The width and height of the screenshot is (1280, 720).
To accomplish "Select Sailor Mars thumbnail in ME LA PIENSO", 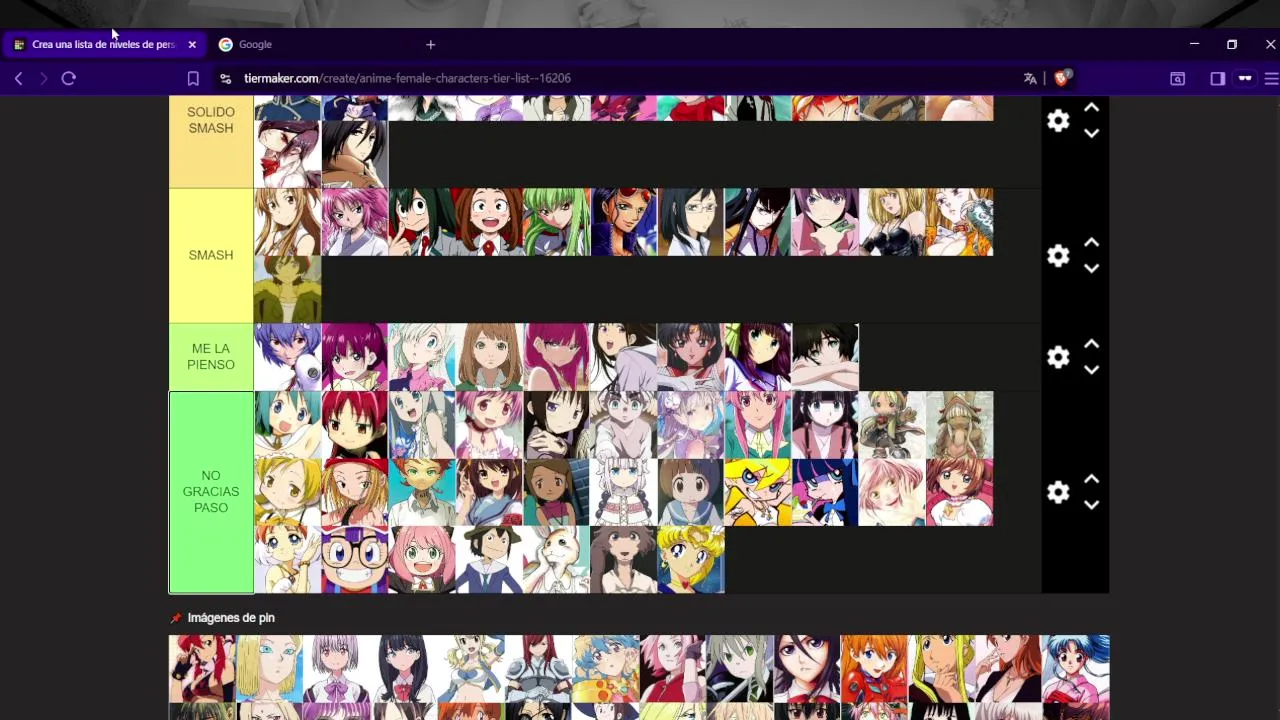I will coord(691,357).
